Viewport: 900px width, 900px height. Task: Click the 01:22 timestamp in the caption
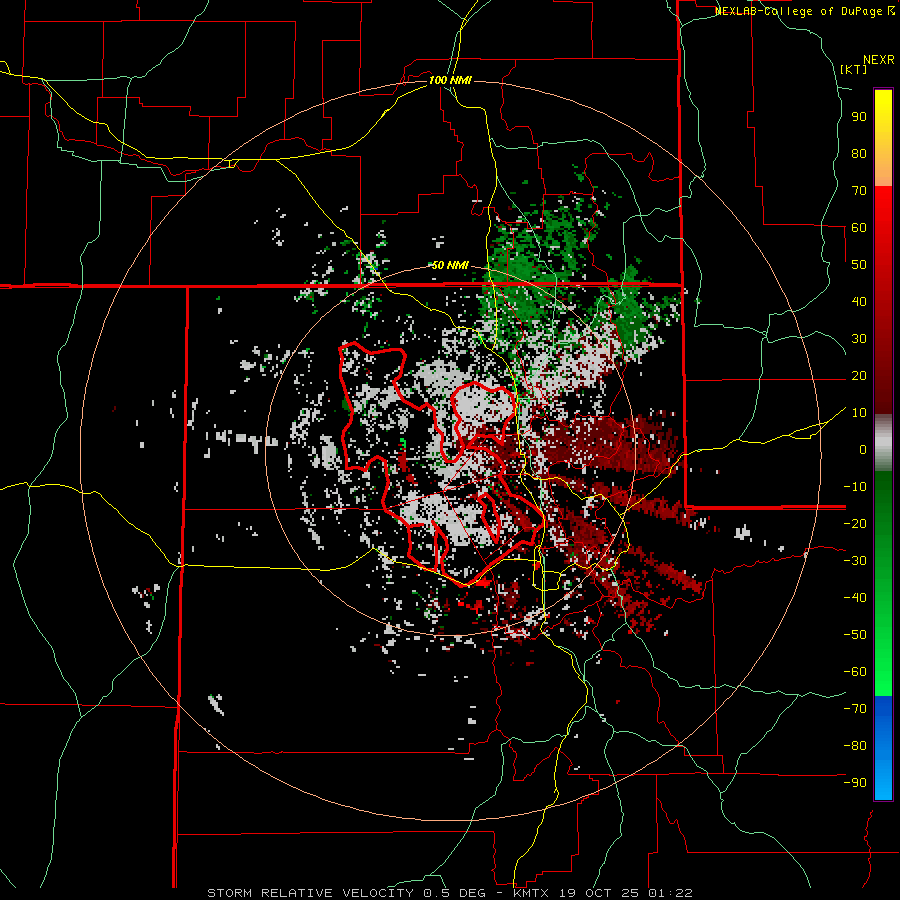coord(669,893)
